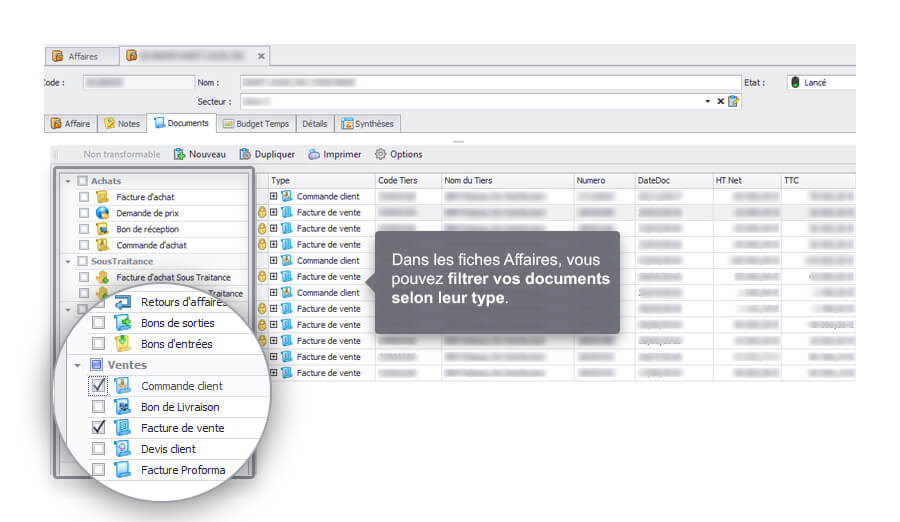The width and height of the screenshot is (900, 522).
Task: Open the Notes tab
Action: [122, 123]
